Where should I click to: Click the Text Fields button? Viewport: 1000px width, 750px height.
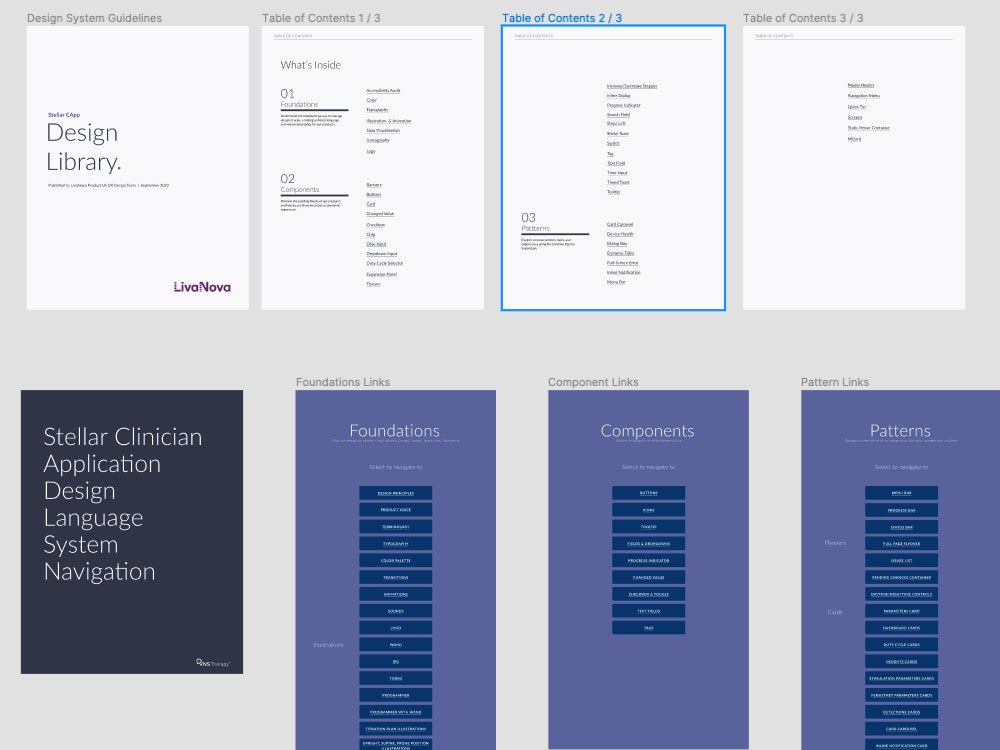pos(649,611)
